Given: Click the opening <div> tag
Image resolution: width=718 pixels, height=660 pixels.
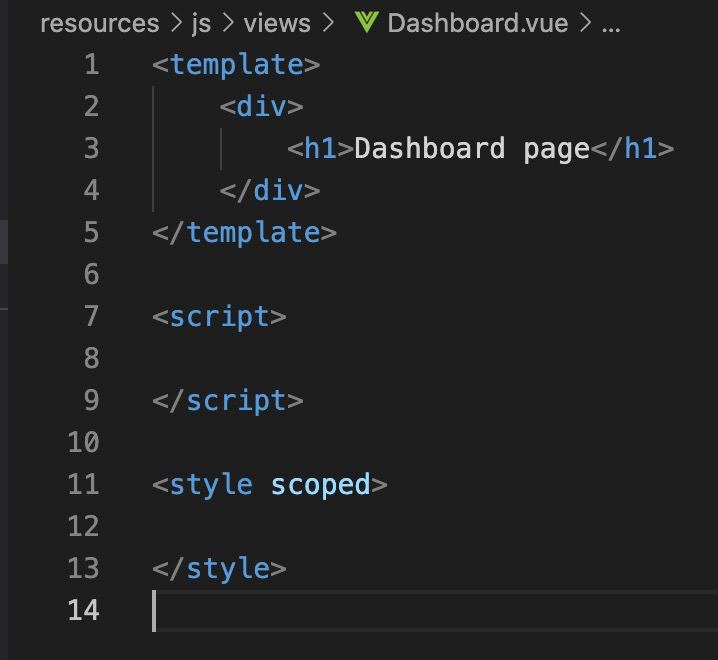Looking at the screenshot, I should click(261, 107).
